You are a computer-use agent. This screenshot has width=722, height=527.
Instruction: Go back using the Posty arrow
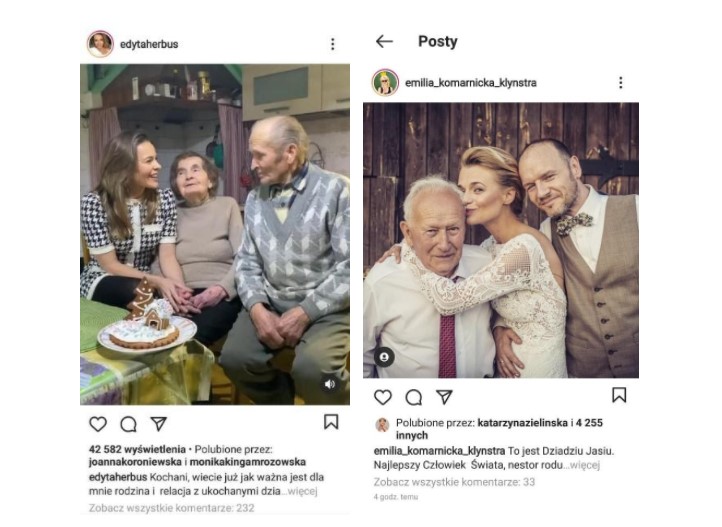(384, 42)
